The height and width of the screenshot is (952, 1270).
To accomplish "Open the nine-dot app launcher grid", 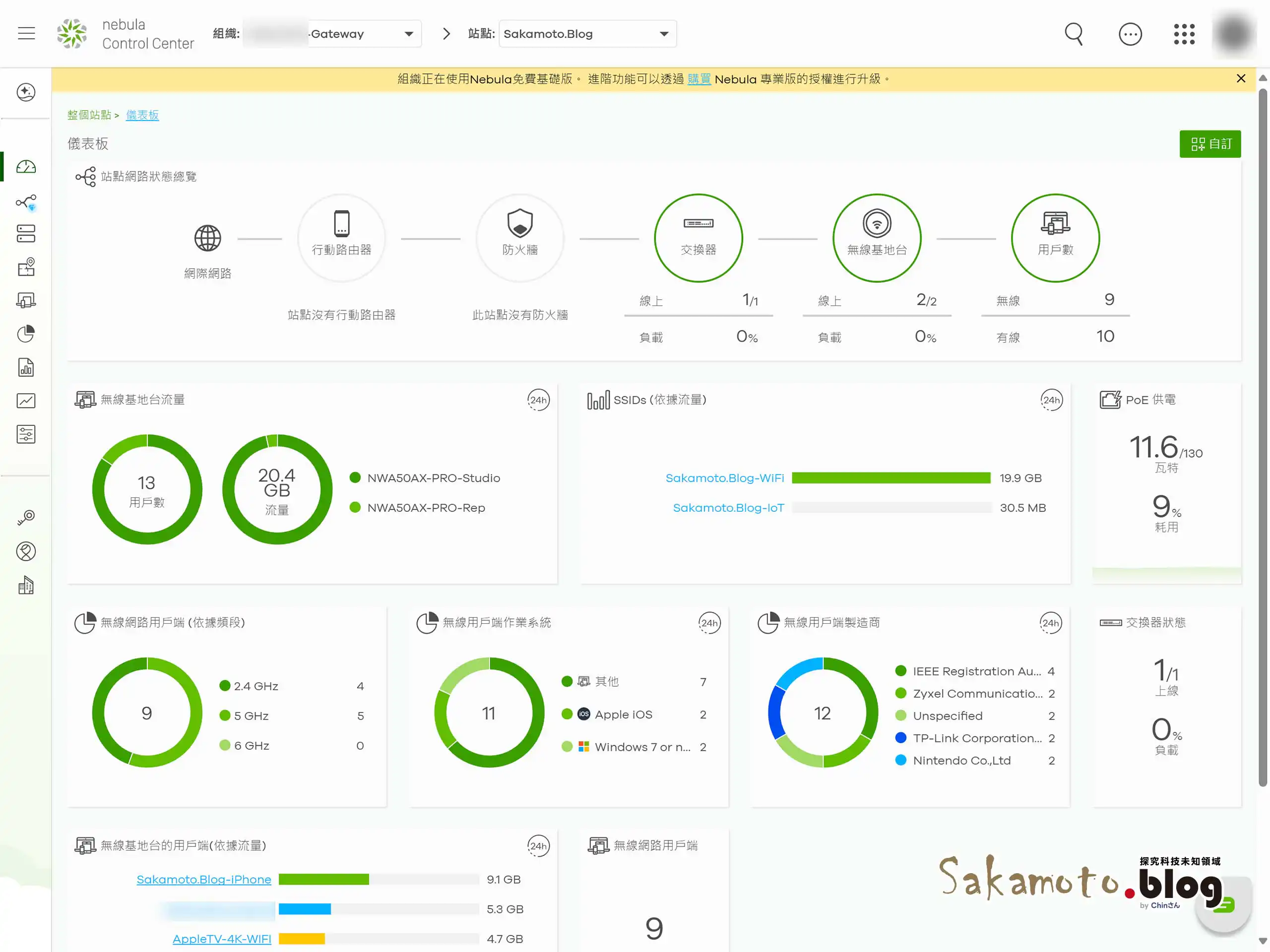I will (x=1184, y=34).
